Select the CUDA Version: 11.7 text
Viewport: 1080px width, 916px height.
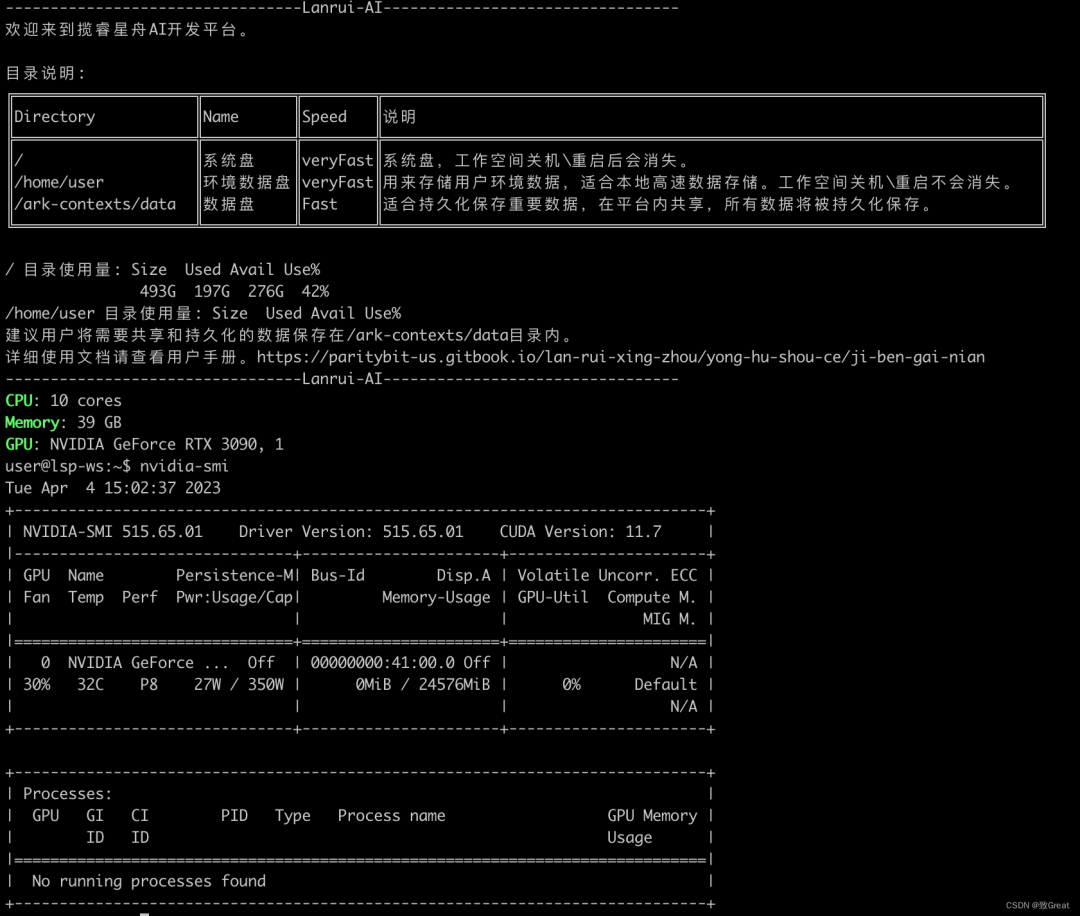580,532
